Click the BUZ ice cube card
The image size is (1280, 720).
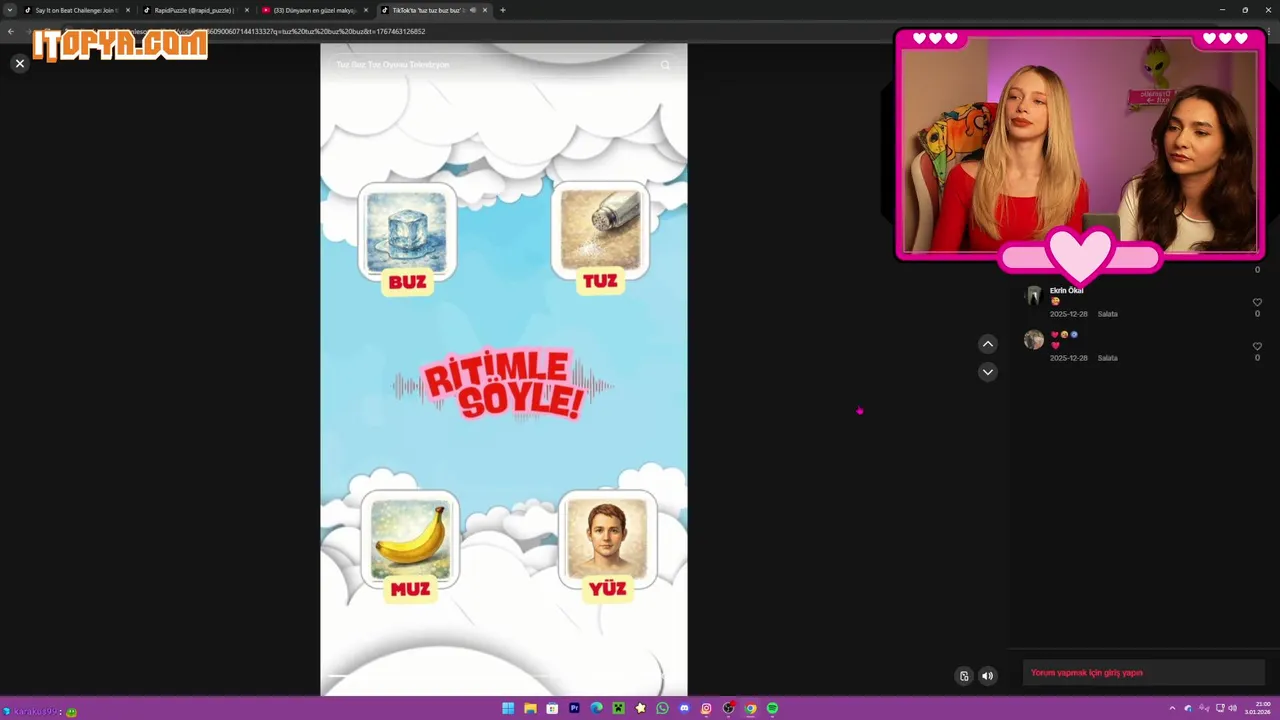click(407, 239)
